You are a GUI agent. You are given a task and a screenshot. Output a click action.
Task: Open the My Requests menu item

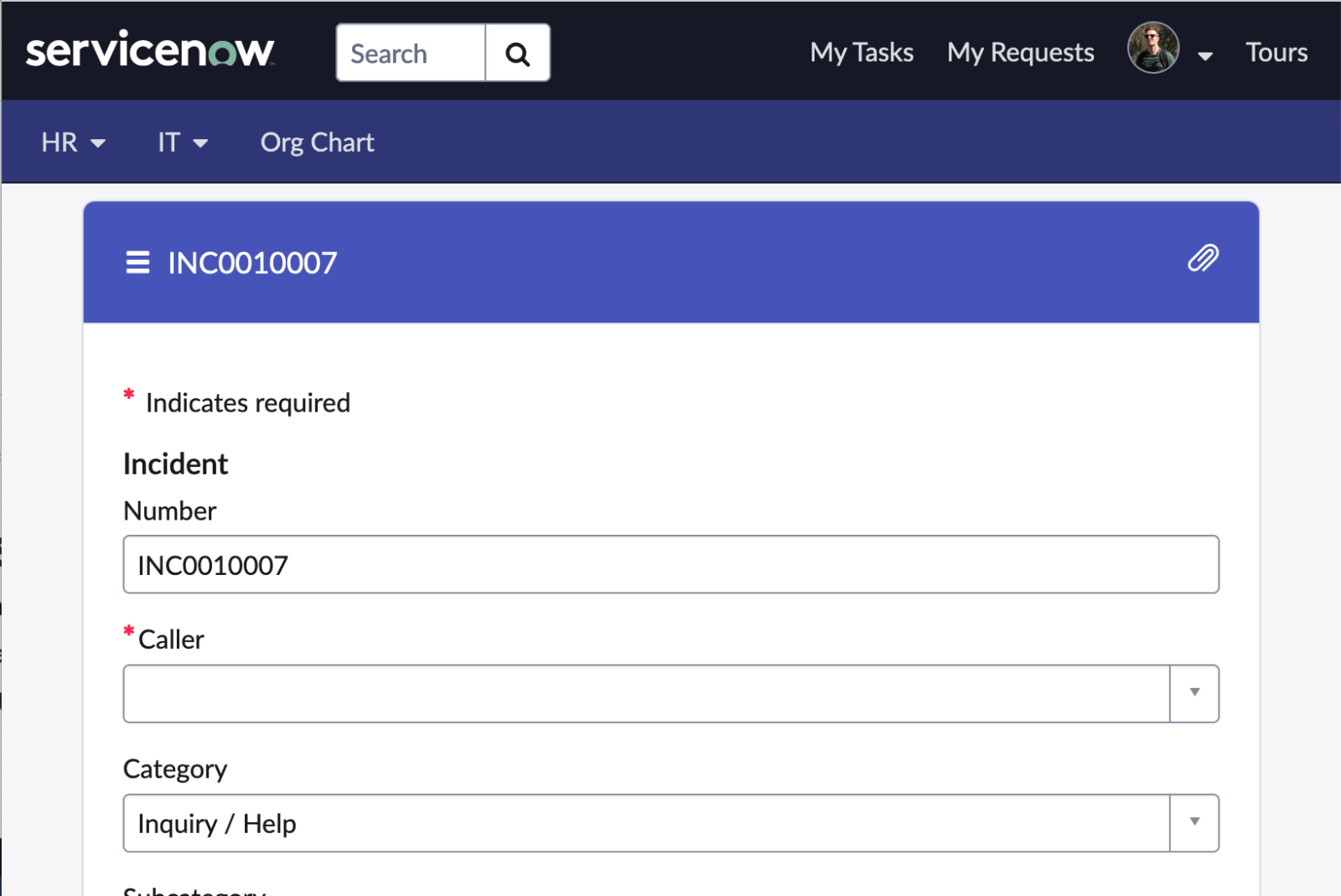point(1020,52)
